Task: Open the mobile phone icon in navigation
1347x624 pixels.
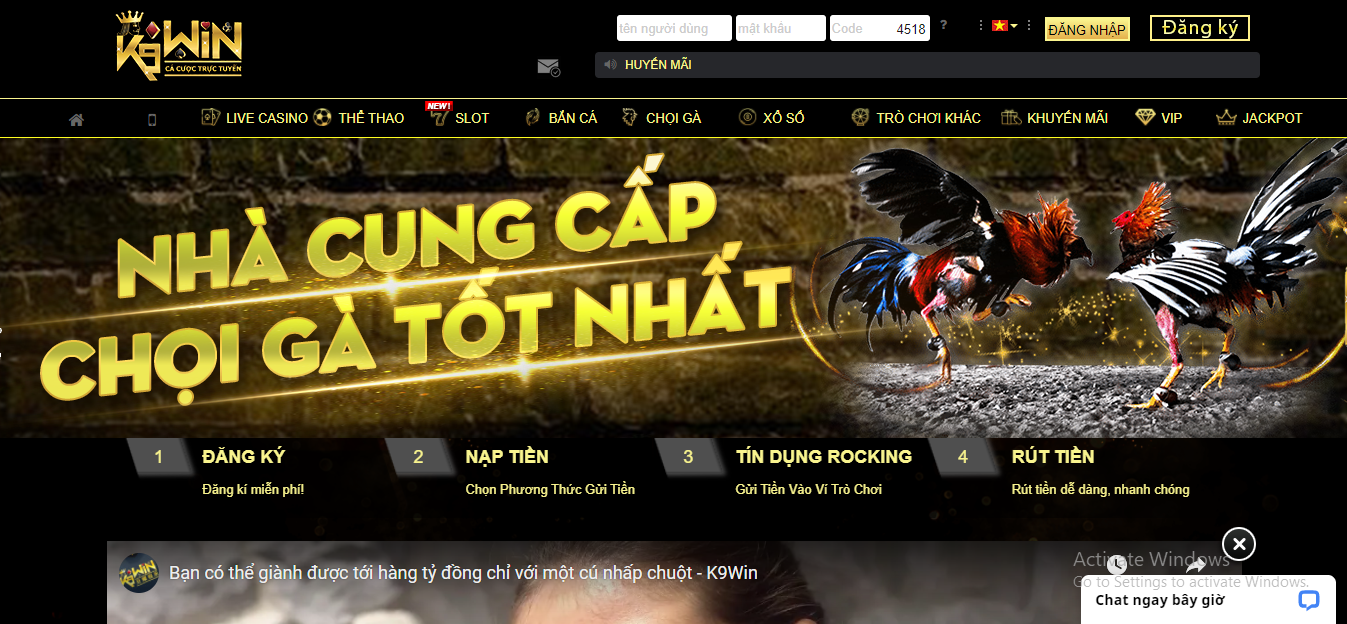Action: pos(152,119)
